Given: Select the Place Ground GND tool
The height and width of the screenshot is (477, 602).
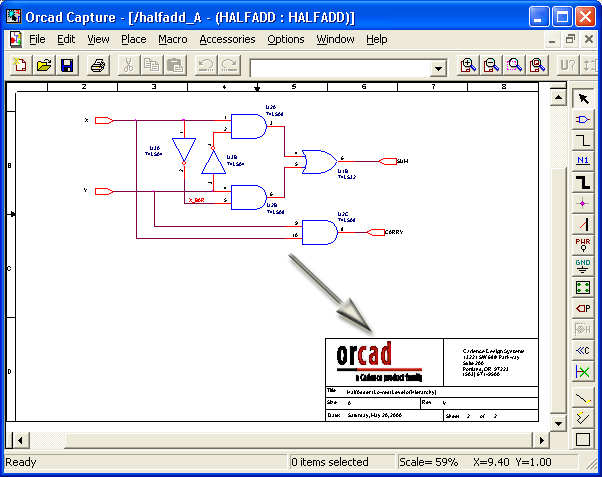Looking at the screenshot, I should click(x=583, y=265).
